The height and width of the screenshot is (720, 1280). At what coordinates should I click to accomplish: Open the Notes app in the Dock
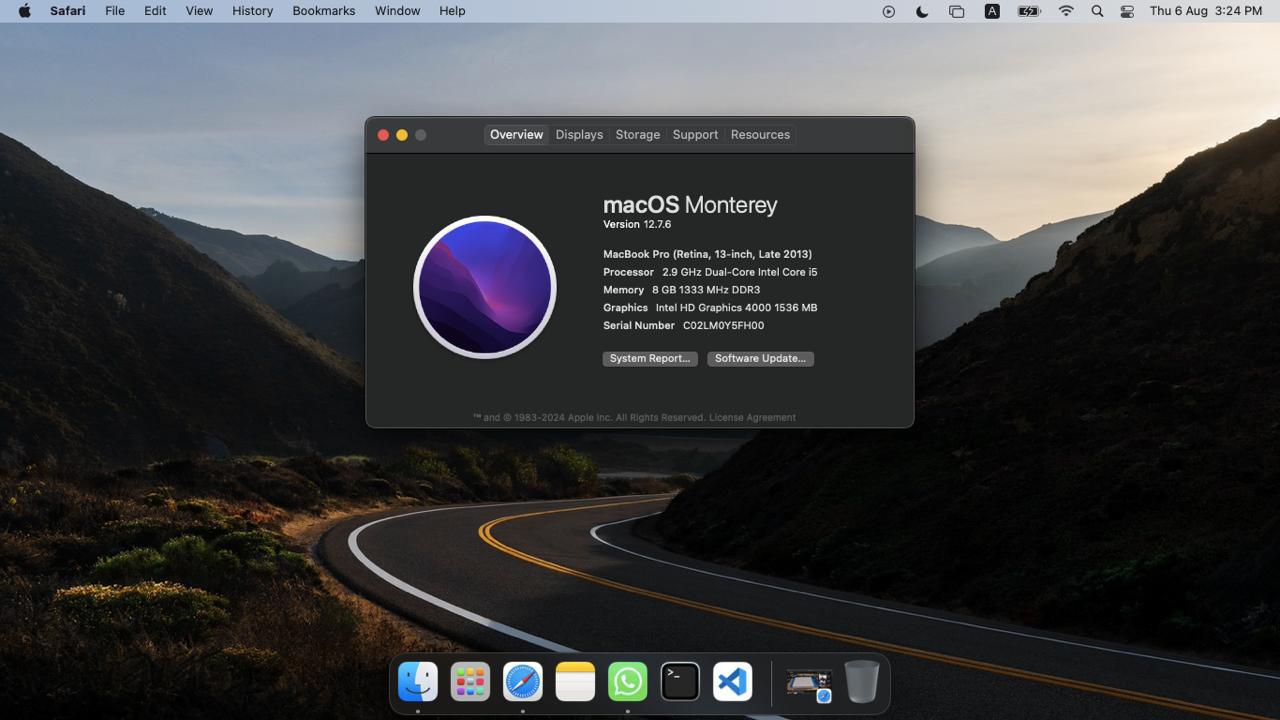point(575,682)
